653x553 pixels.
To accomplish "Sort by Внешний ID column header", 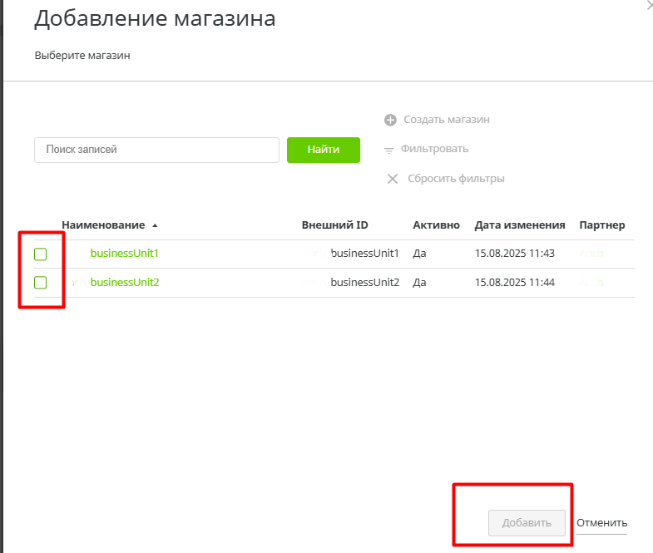I will (x=333, y=225).
